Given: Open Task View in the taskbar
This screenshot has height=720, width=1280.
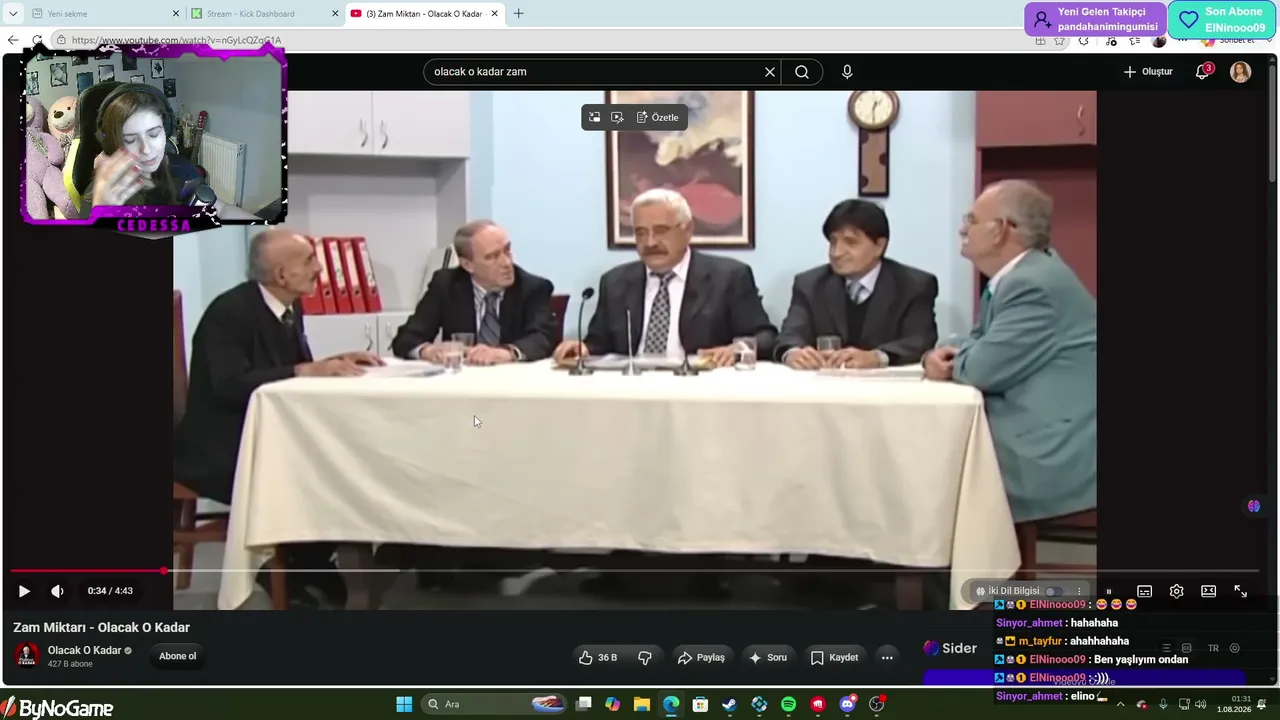Looking at the screenshot, I should pos(584,704).
